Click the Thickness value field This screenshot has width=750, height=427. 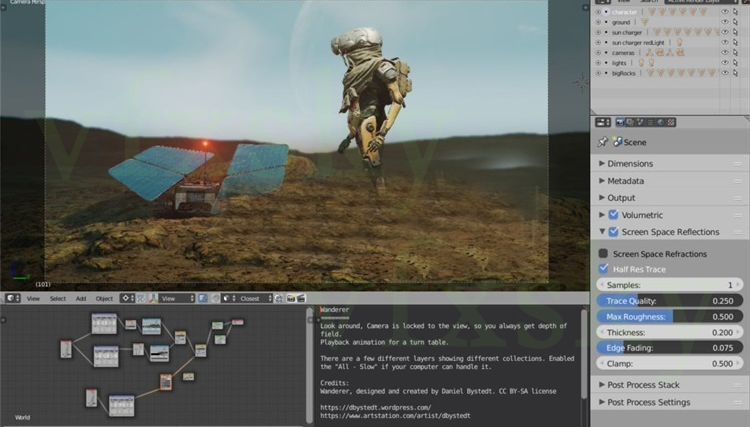pyautogui.click(x=670, y=332)
